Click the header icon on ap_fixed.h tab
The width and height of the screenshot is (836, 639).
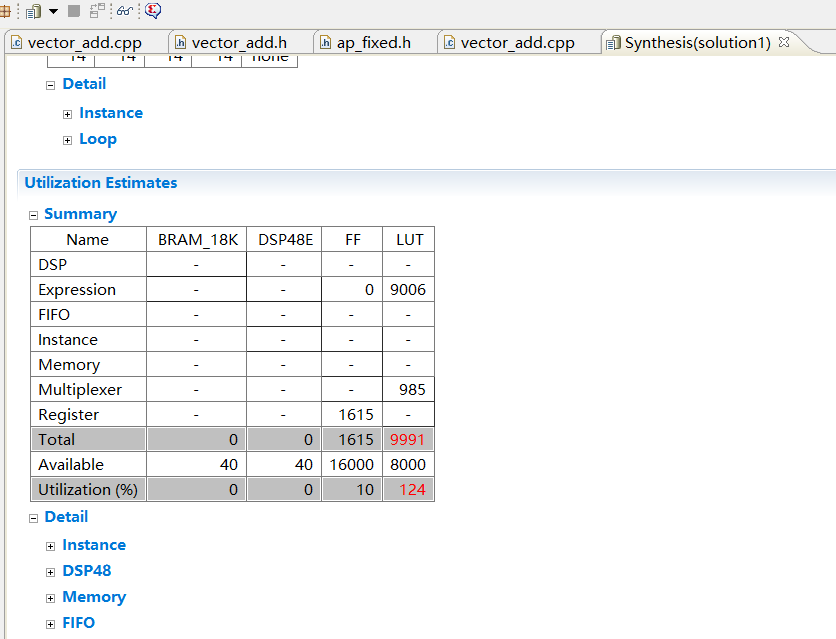tap(325, 43)
